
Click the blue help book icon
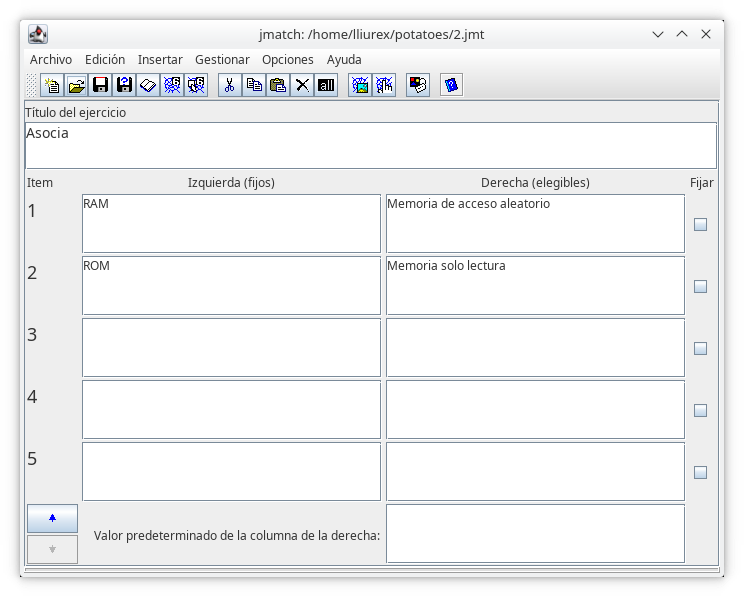coord(451,85)
